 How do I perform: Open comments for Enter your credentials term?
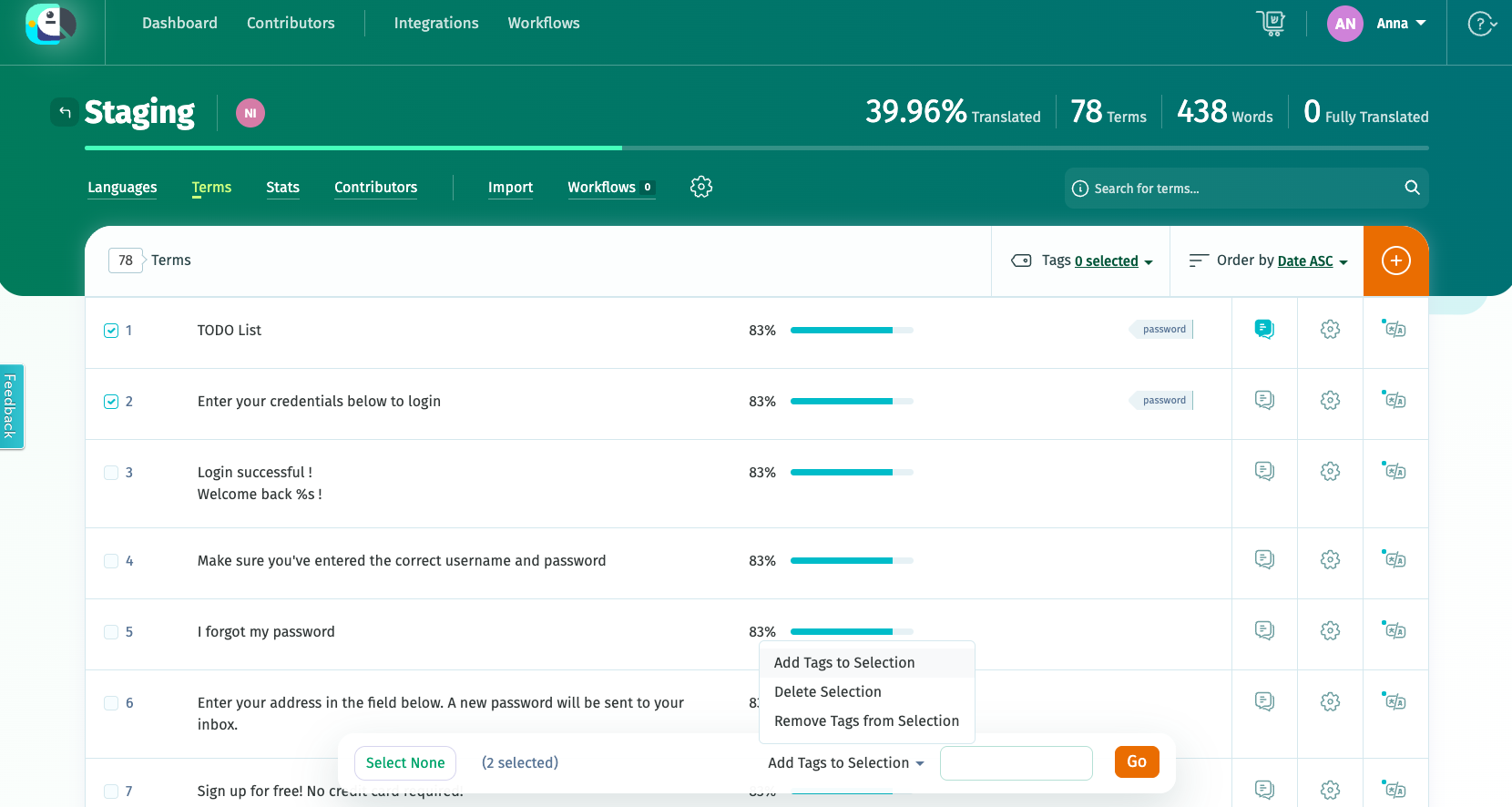point(1264,400)
